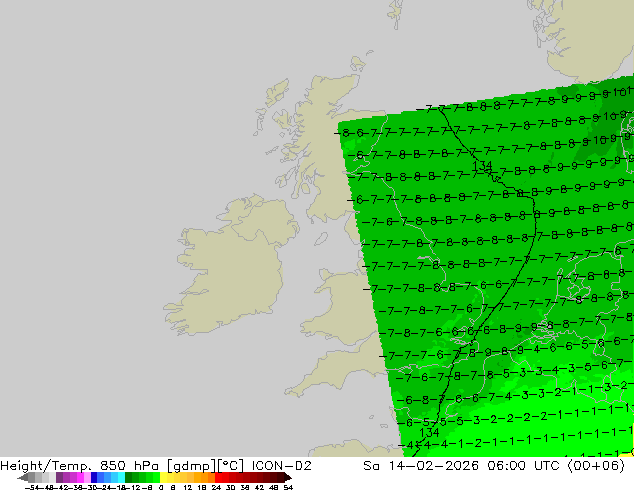Screen dimensions: 634x490
Task: Click the dark purple legend swatch
Action: (x=59, y=477)
